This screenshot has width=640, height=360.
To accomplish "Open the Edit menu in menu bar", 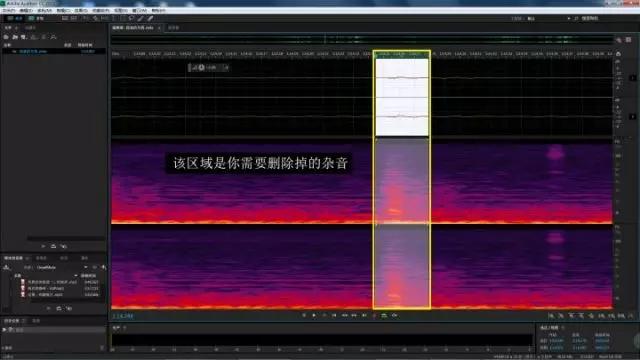I will (26, 10).
